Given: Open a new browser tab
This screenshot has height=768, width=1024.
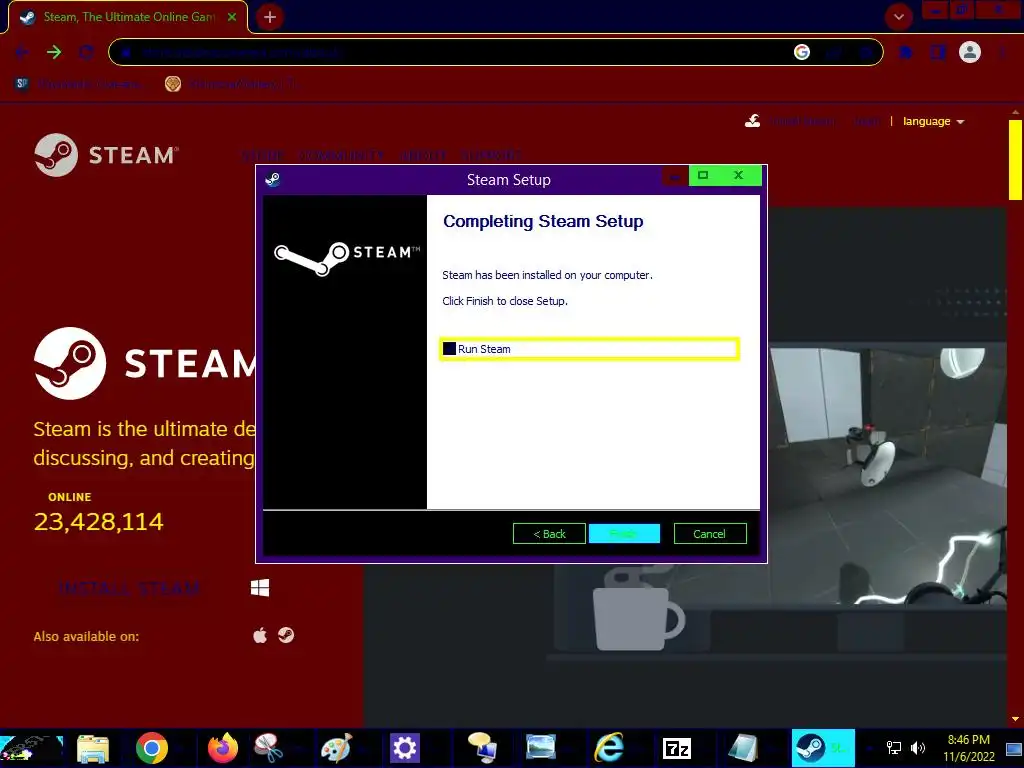Looking at the screenshot, I should click(x=270, y=17).
